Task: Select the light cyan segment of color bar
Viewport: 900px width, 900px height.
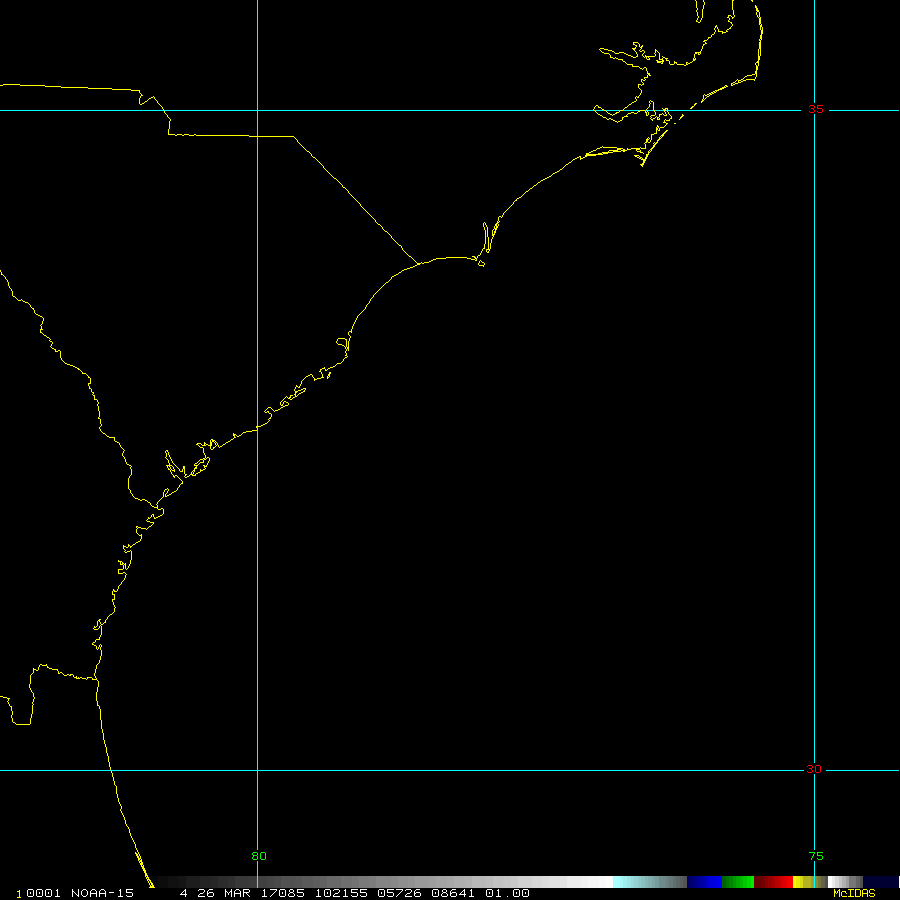Action: click(630, 882)
